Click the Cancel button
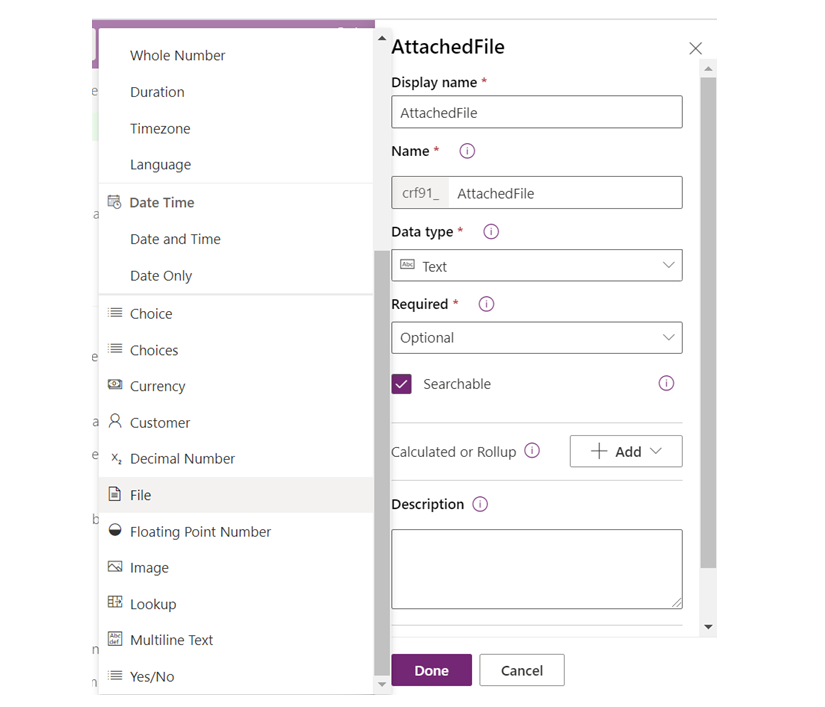 (x=521, y=670)
